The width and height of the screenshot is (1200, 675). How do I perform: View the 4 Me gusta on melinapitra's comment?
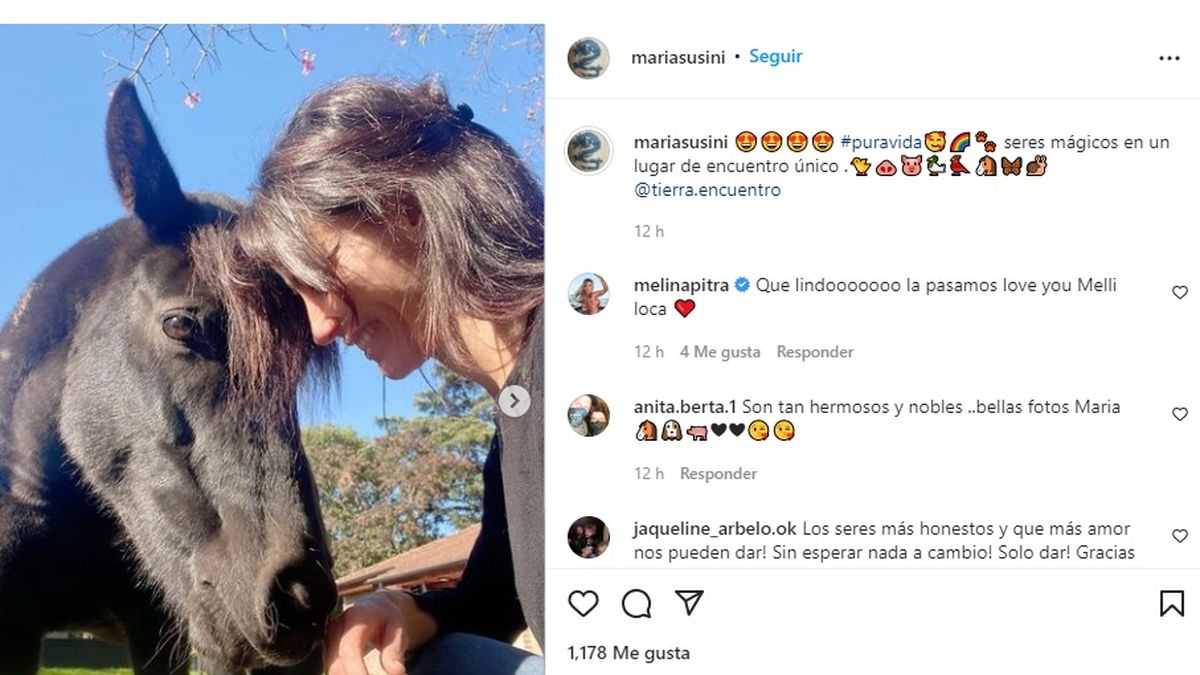(x=720, y=352)
